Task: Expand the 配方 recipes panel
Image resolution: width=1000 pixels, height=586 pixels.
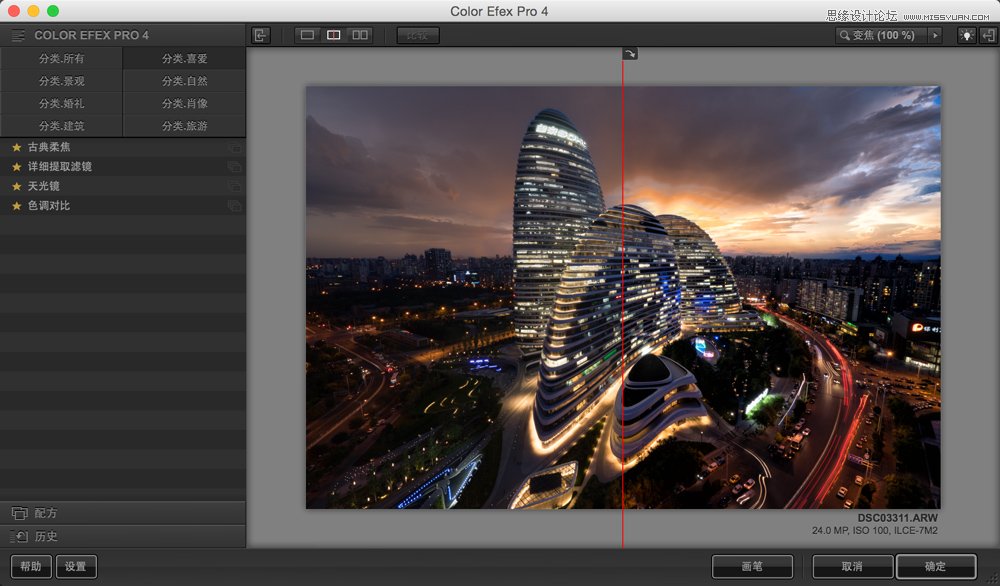Action: [122, 513]
